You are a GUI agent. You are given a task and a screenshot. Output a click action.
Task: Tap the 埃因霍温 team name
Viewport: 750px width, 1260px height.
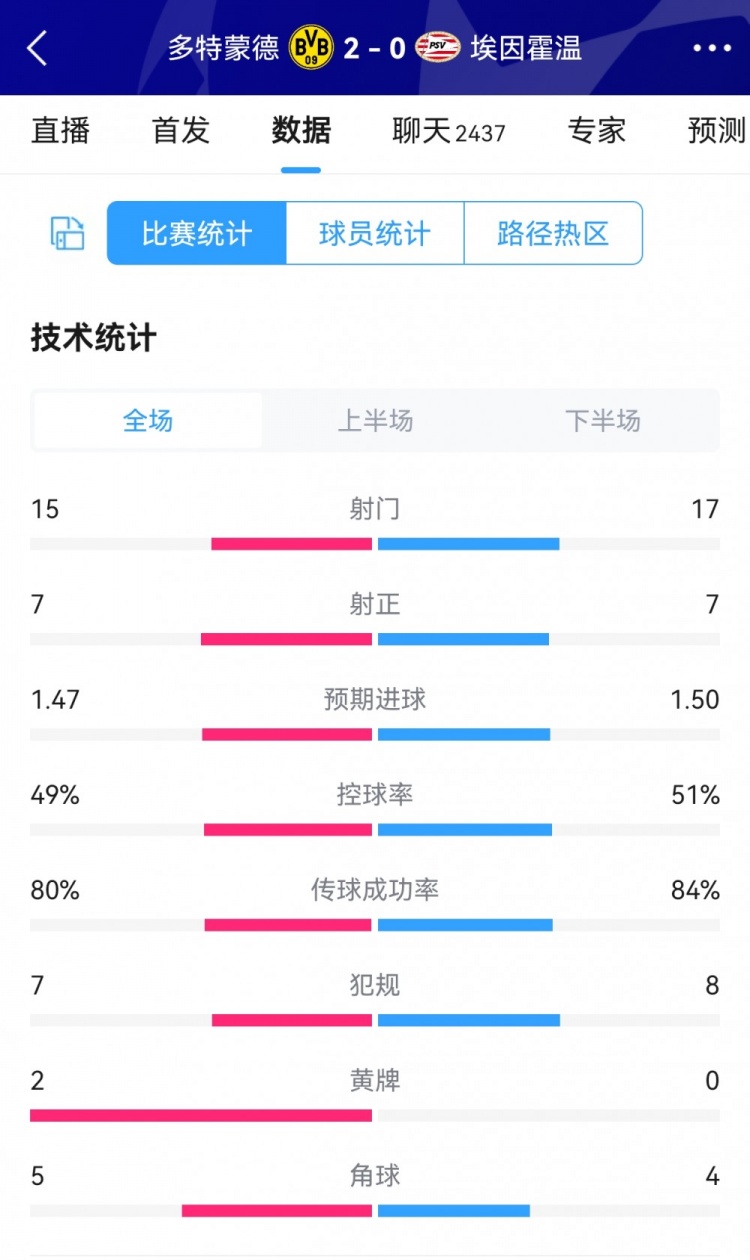pos(526,48)
